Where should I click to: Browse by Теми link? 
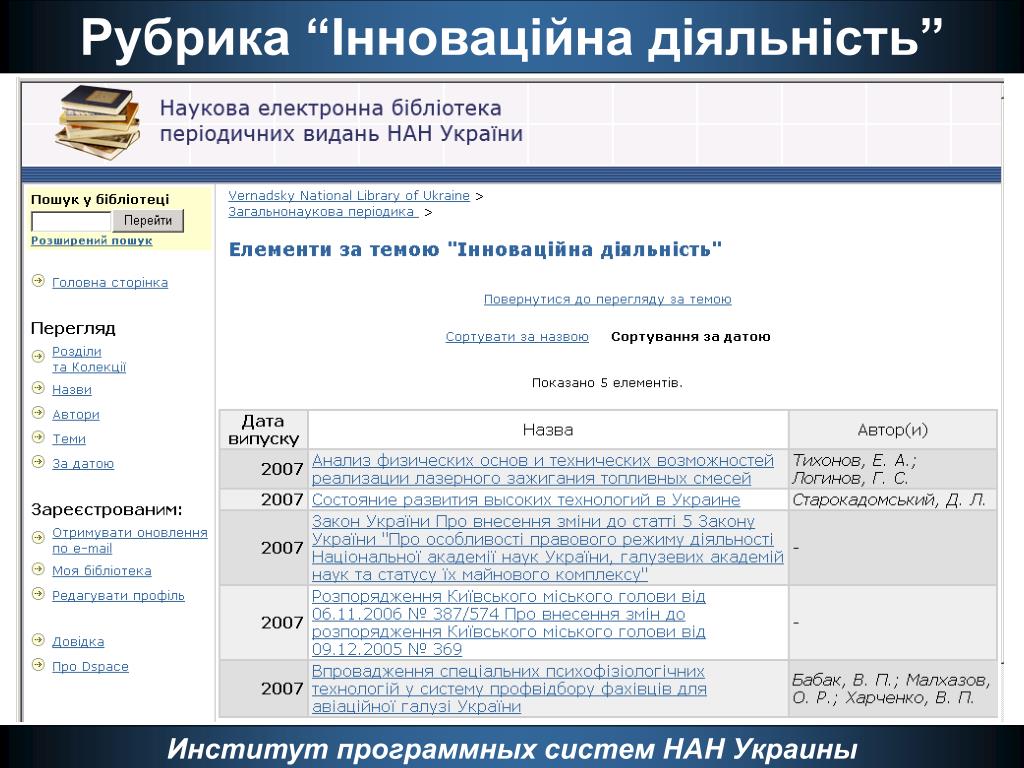[x=69, y=439]
